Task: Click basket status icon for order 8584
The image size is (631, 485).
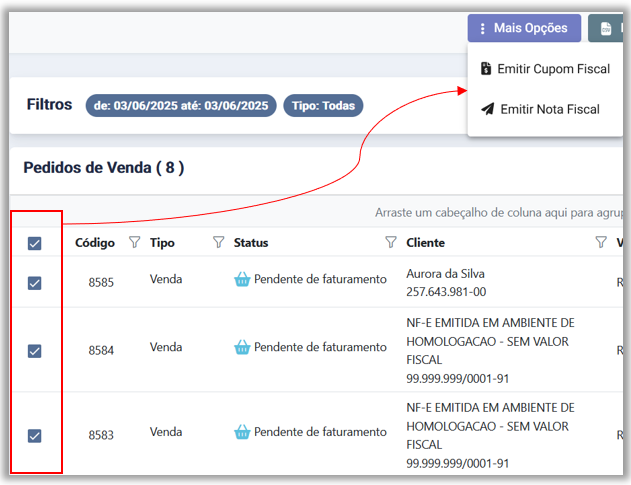Action: tap(242, 347)
